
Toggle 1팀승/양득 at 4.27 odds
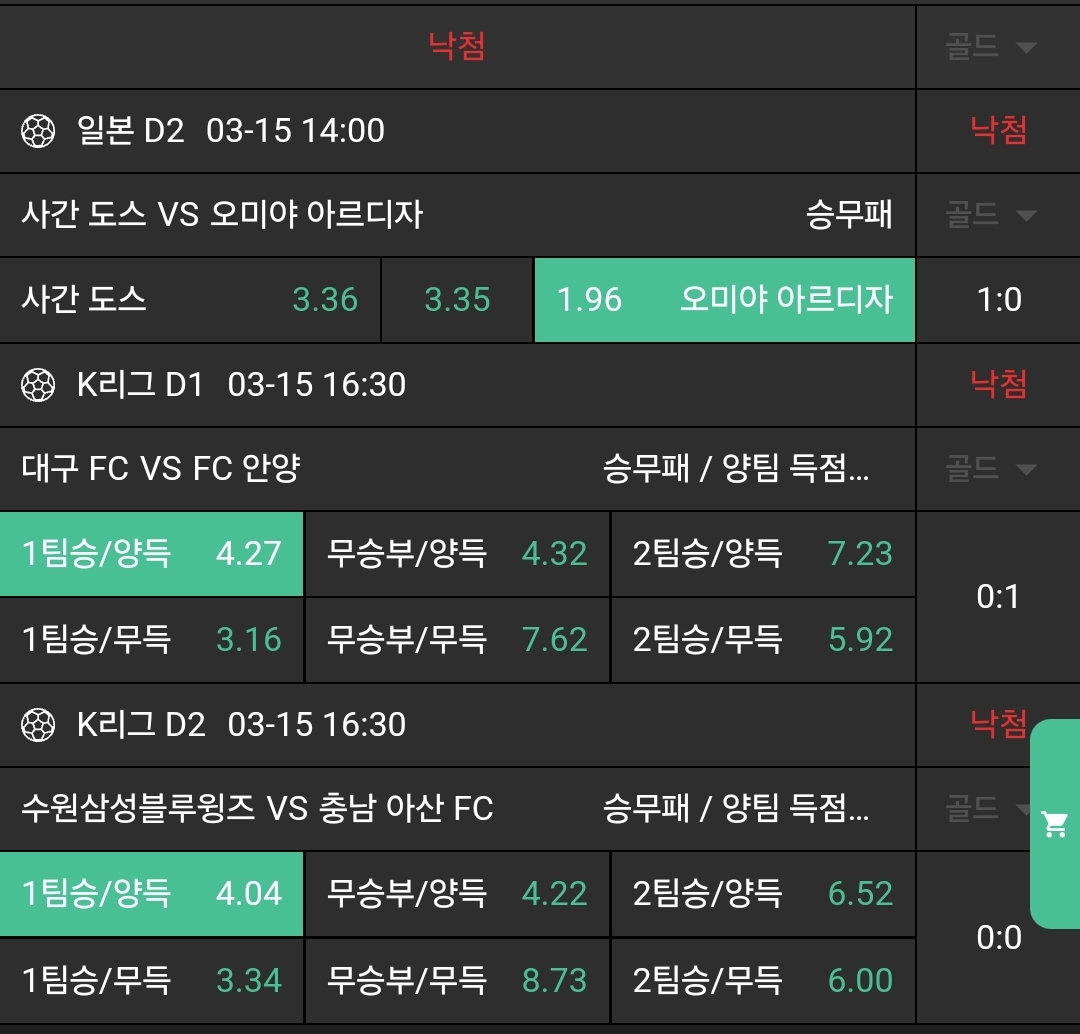click(152, 554)
